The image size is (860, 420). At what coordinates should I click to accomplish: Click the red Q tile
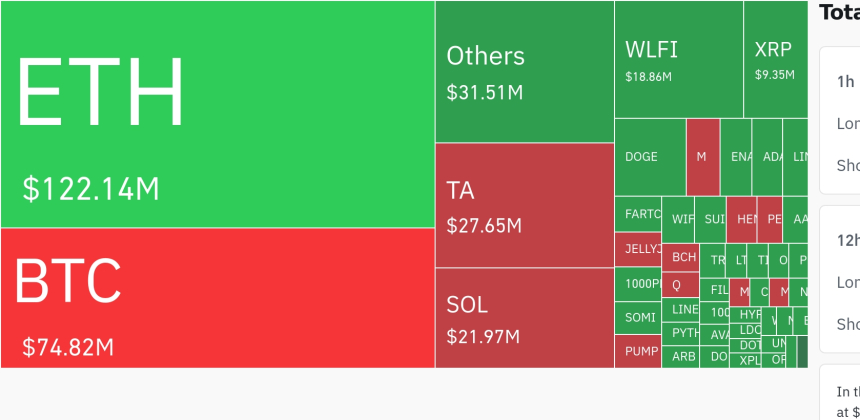coord(681,283)
